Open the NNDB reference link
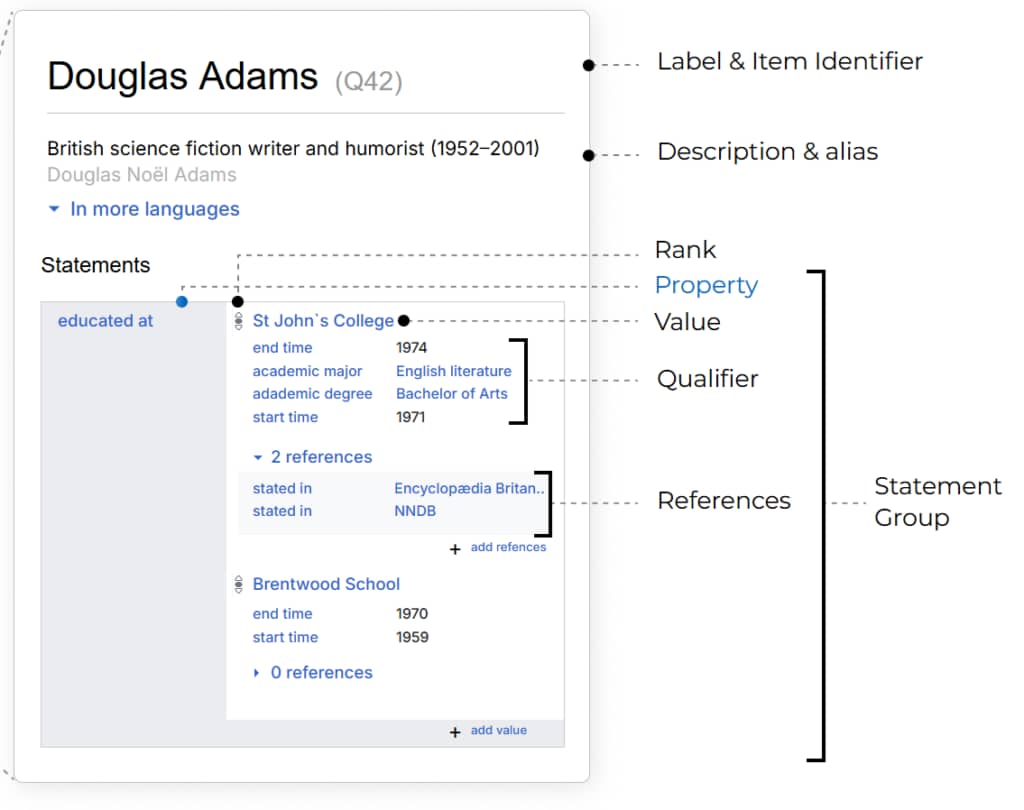The width and height of the screenshot is (1024, 810). point(415,511)
